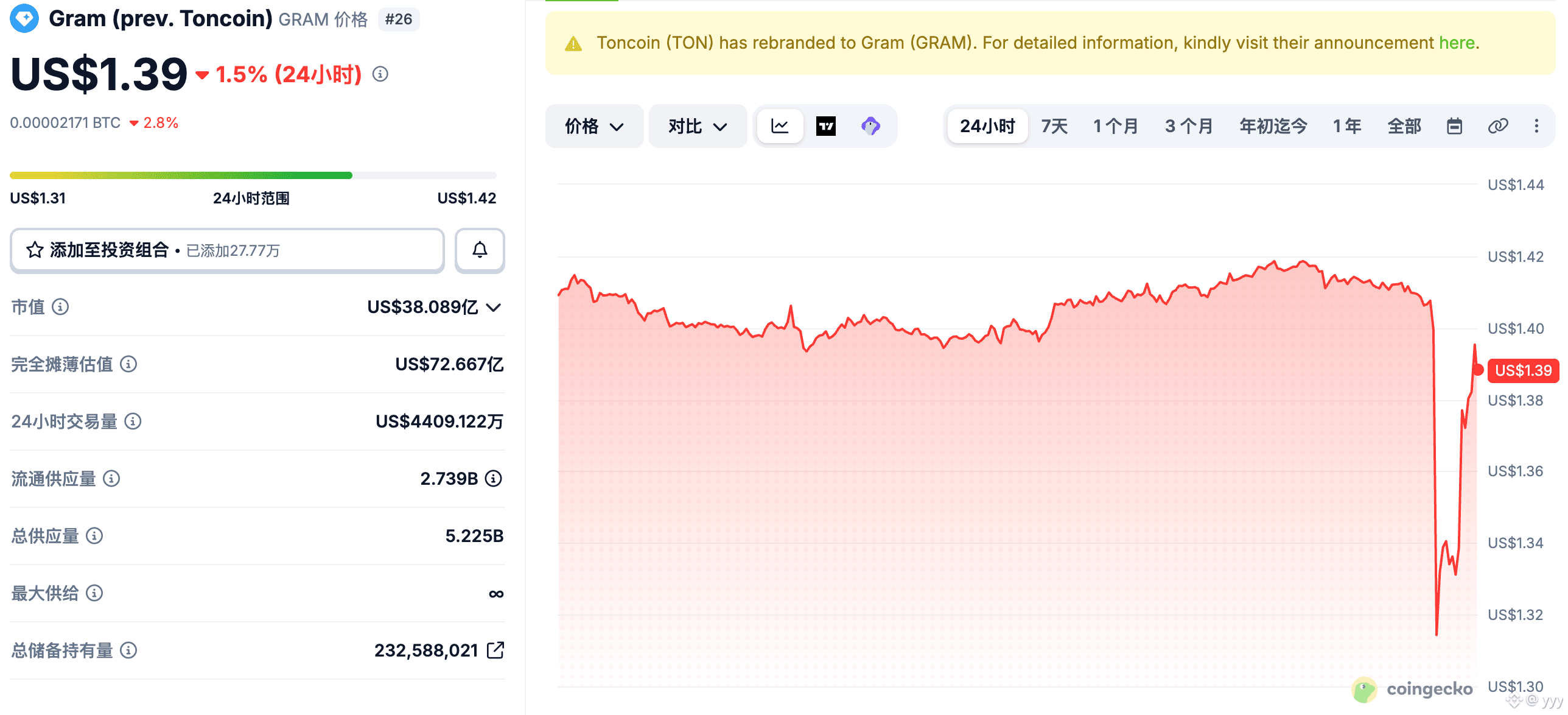Image resolution: width=1568 pixels, height=715 pixels.
Task: Click the #26 rank badge
Action: click(399, 19)
